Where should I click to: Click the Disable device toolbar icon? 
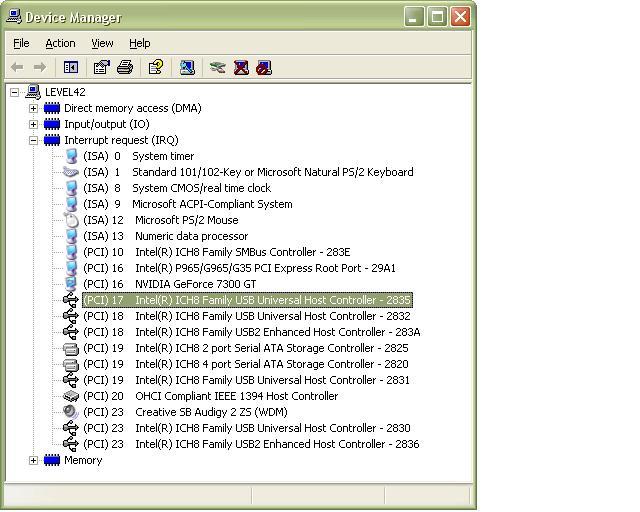(264, 67)
